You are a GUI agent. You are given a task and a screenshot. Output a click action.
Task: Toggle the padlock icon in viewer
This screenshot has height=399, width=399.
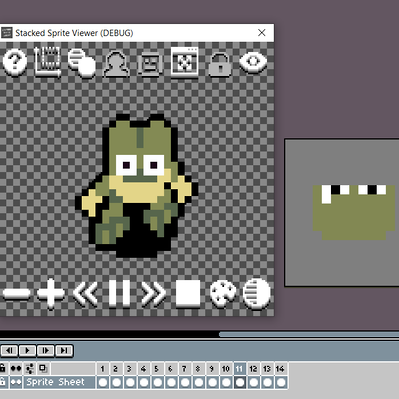point(220,65)
